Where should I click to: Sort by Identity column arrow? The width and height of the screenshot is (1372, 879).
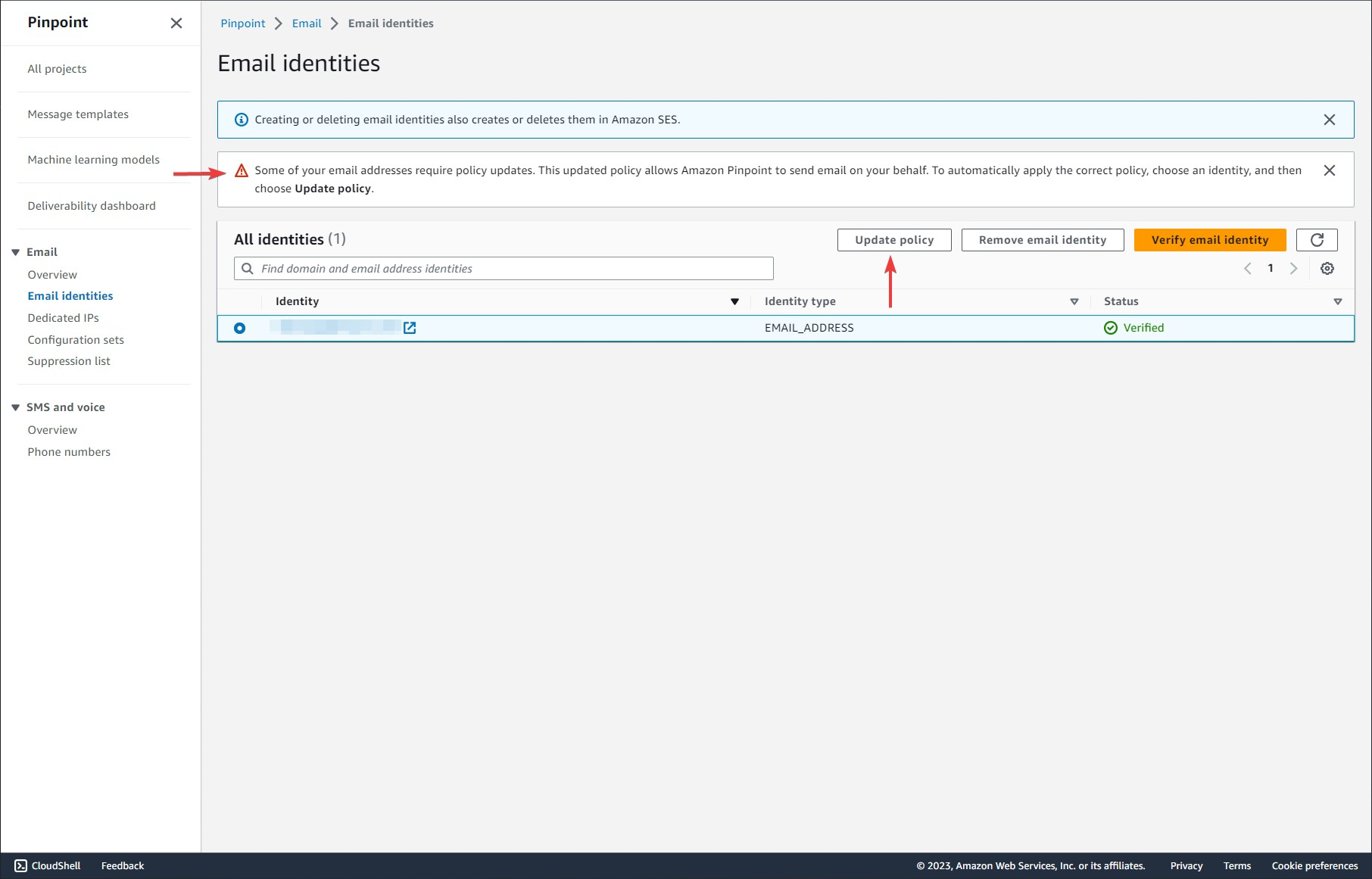734,301
